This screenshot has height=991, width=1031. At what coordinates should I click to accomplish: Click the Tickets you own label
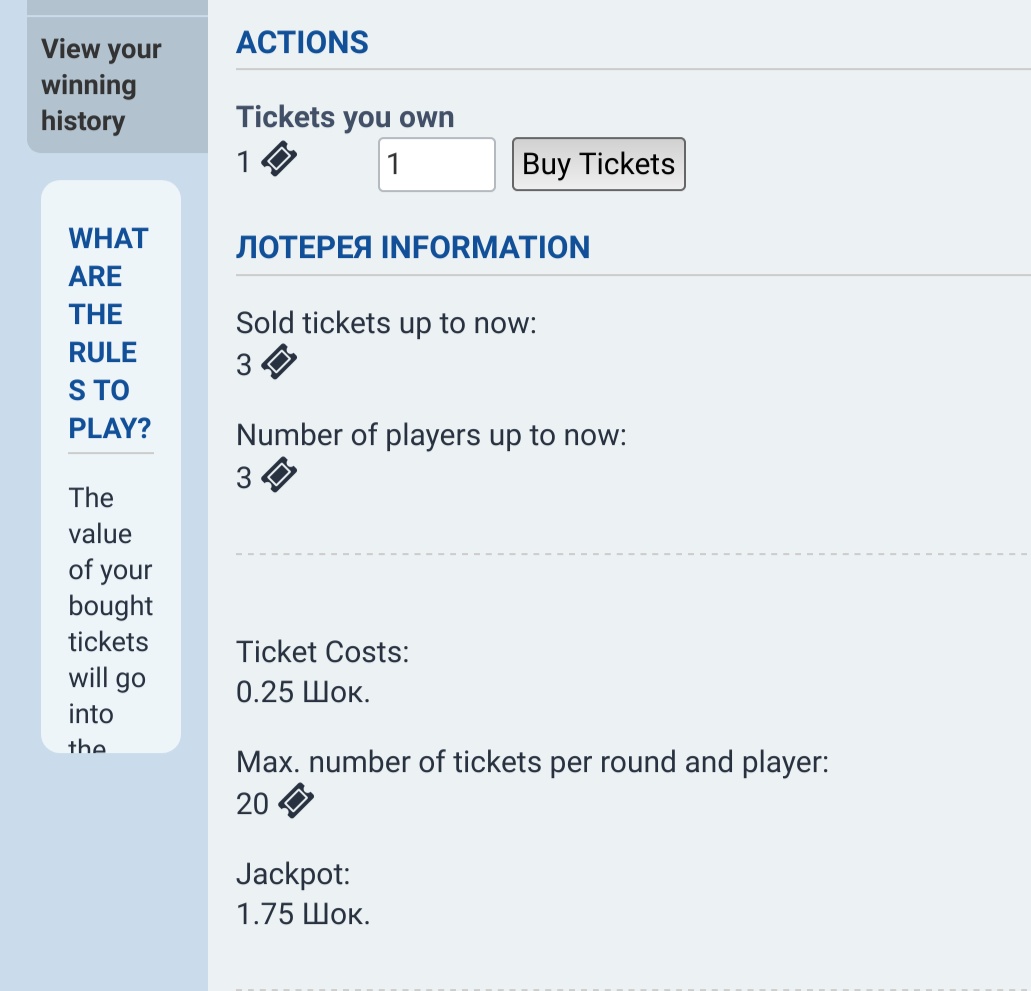point(345,117)
